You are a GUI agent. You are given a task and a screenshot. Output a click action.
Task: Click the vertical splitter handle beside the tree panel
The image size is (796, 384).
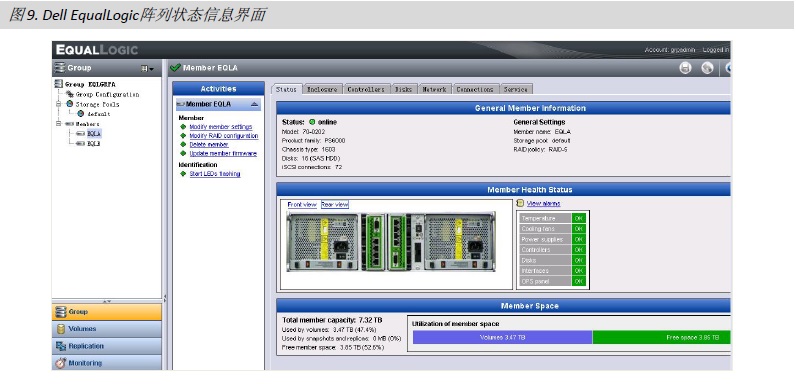[164, 299]
